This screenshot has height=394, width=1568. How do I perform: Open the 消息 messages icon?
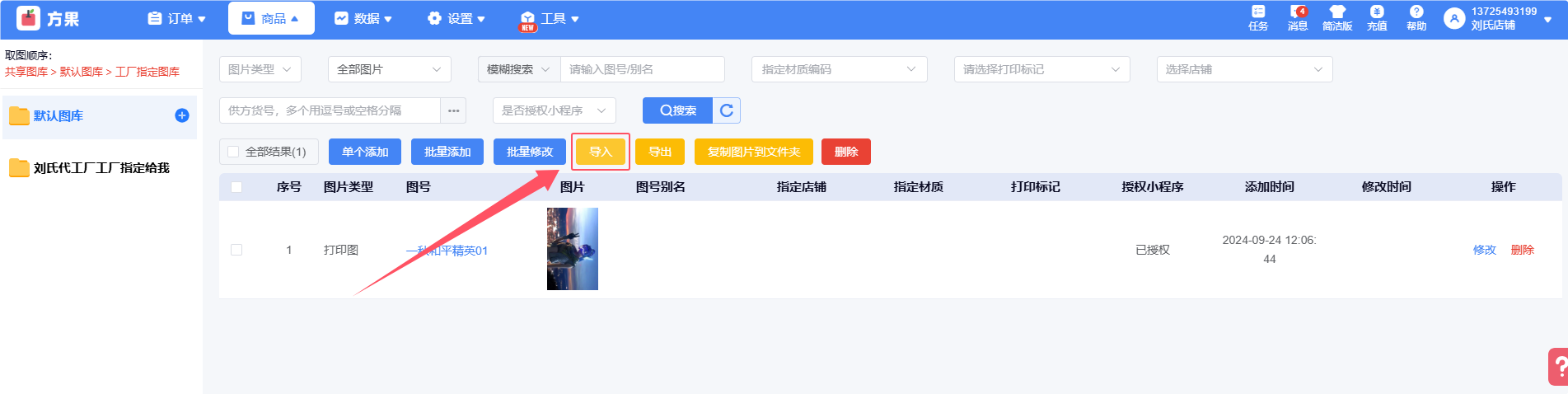(x=1298, y=18)
